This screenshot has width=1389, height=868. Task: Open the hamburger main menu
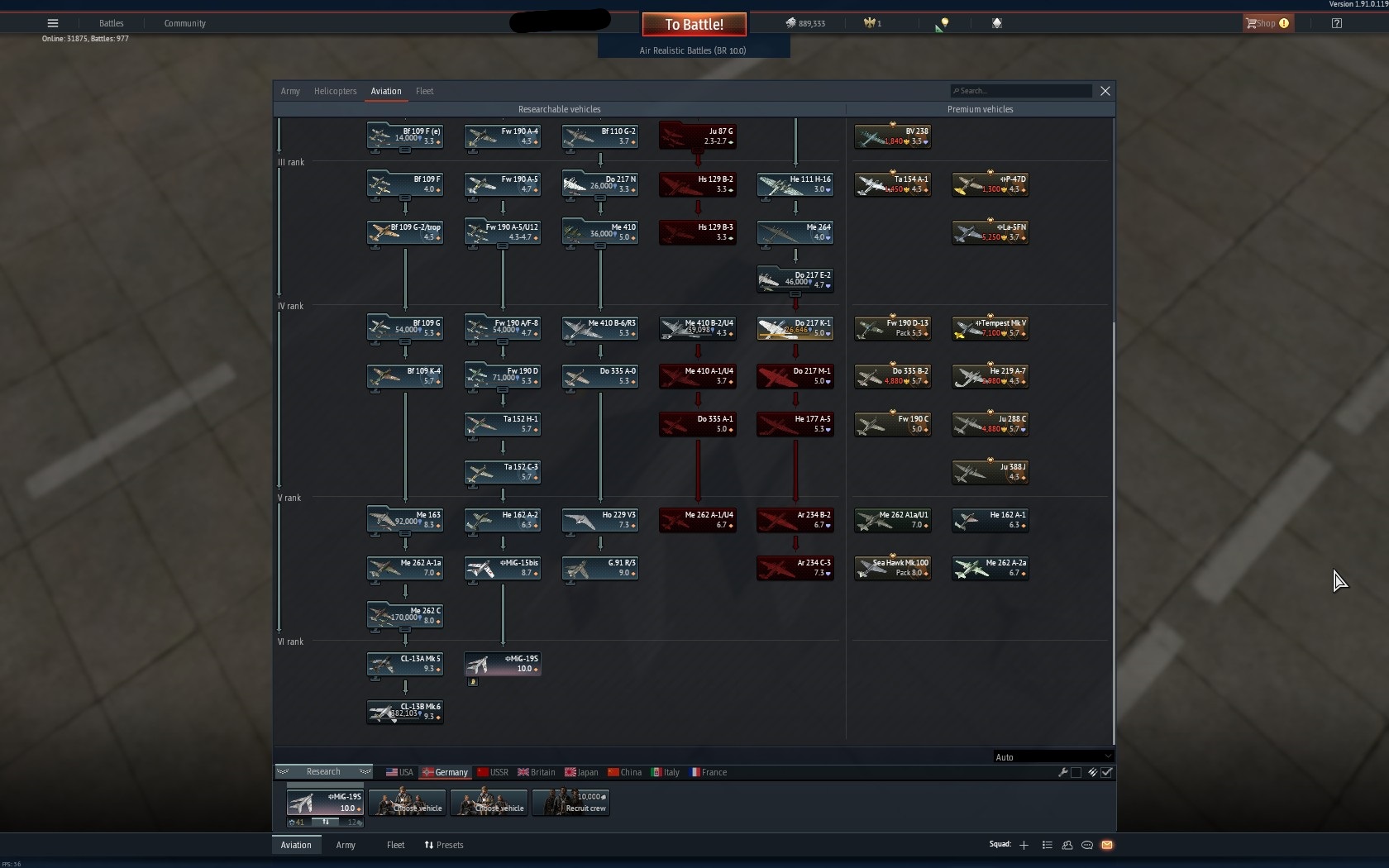[x=53, y=23]
